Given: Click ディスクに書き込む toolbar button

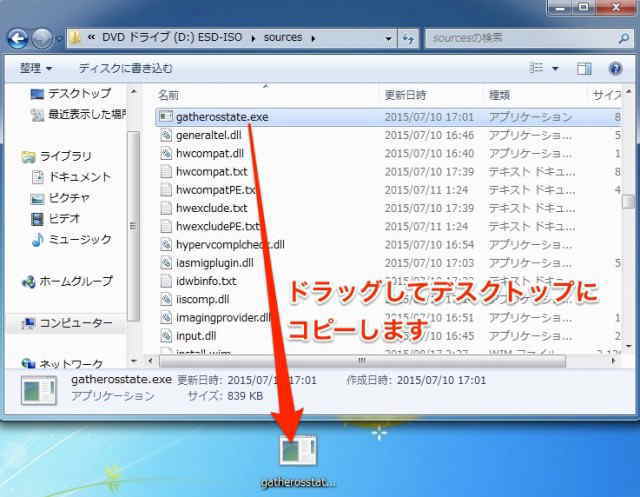Looking at the screenshot, I should (x=125, y=68).
